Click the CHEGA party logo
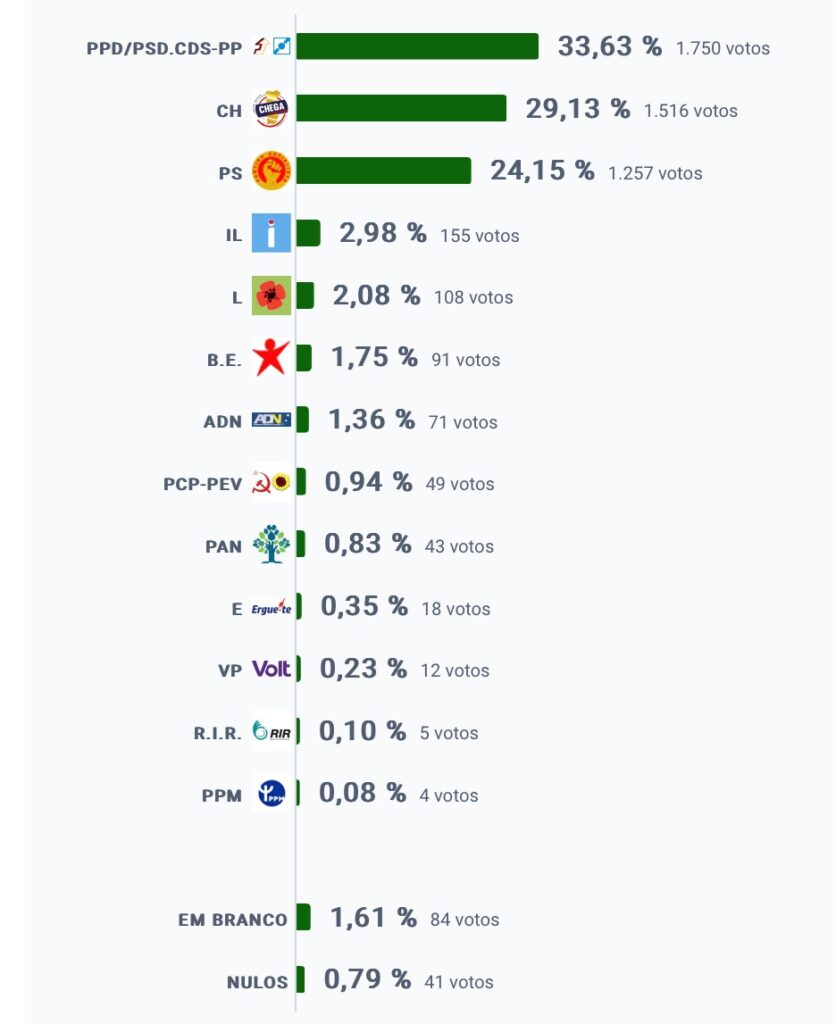 270,108
